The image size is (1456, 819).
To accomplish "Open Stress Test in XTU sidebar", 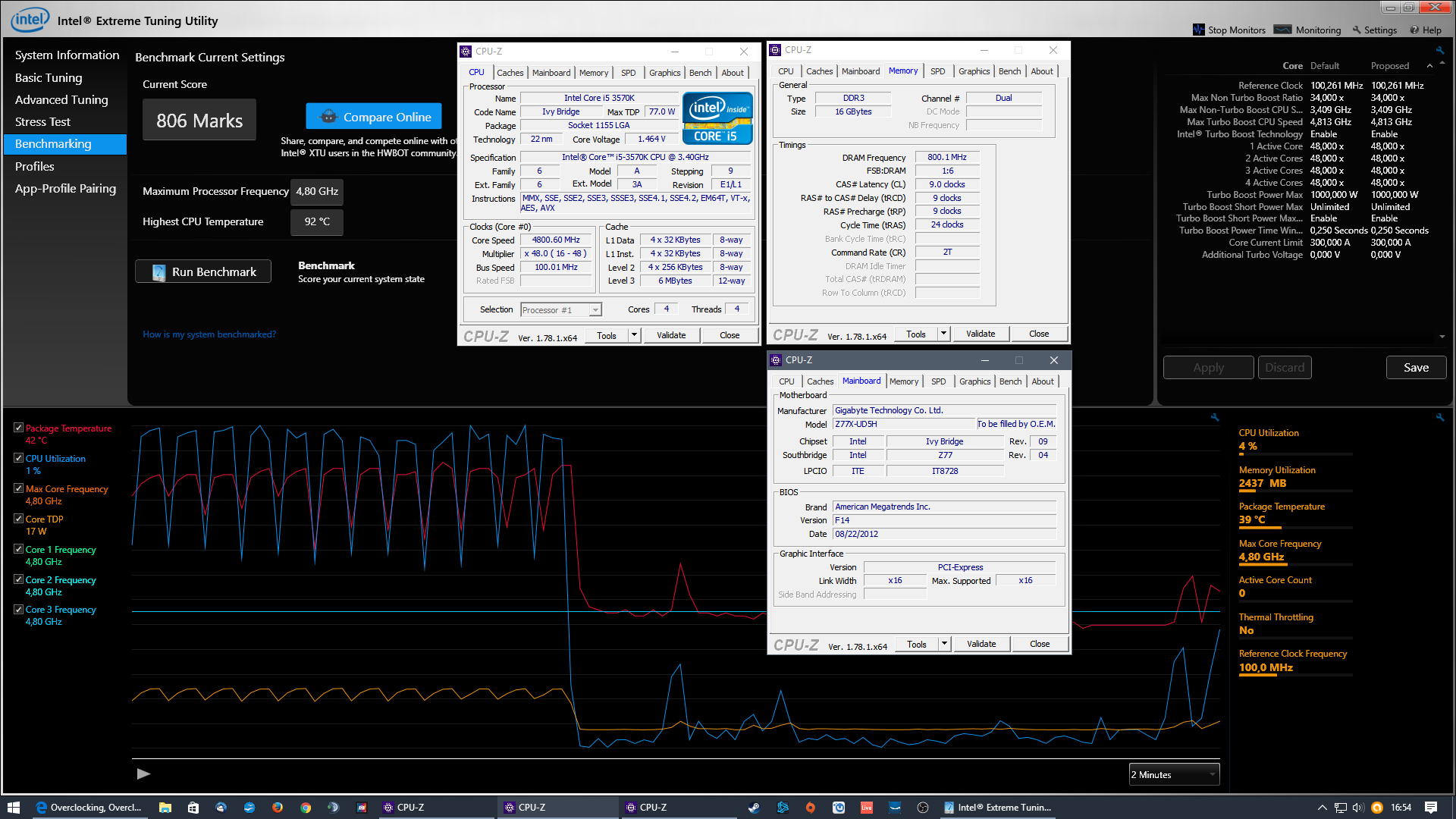I will 42,121.
